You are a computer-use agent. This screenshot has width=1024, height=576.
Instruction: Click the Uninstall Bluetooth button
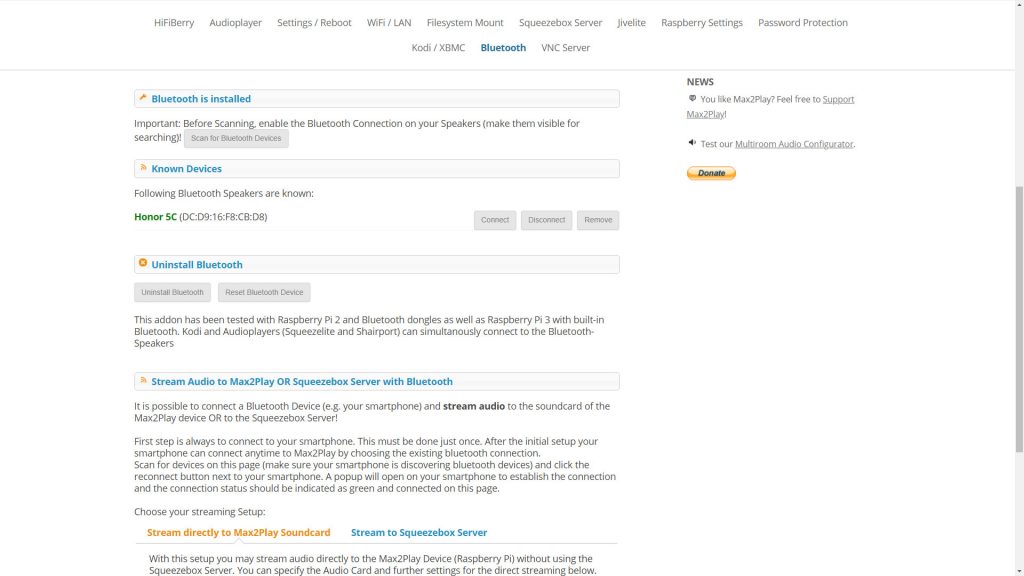172,293
